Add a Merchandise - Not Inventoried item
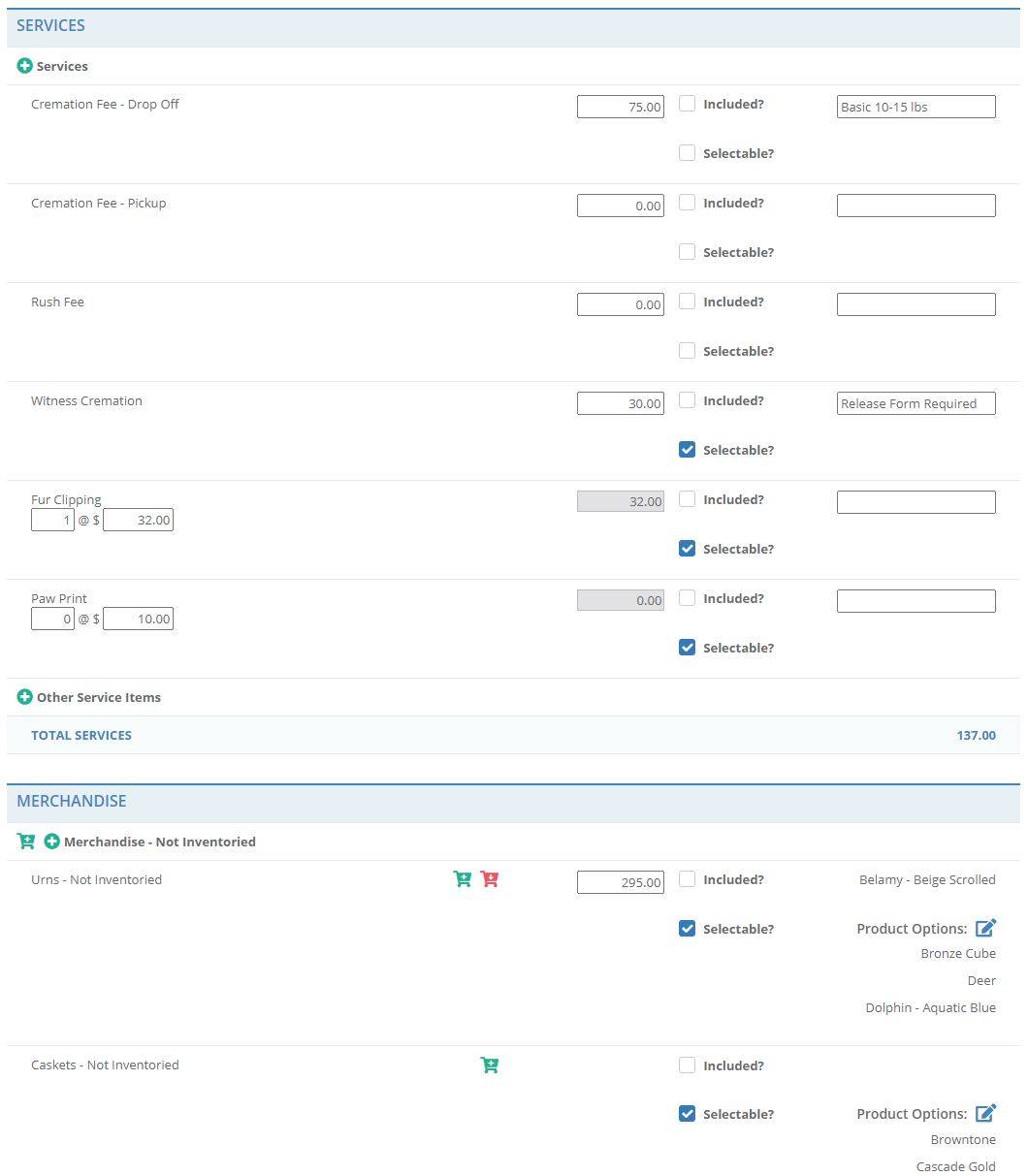This screenshot has width=1028, height=1176. (x=51, y=842)
